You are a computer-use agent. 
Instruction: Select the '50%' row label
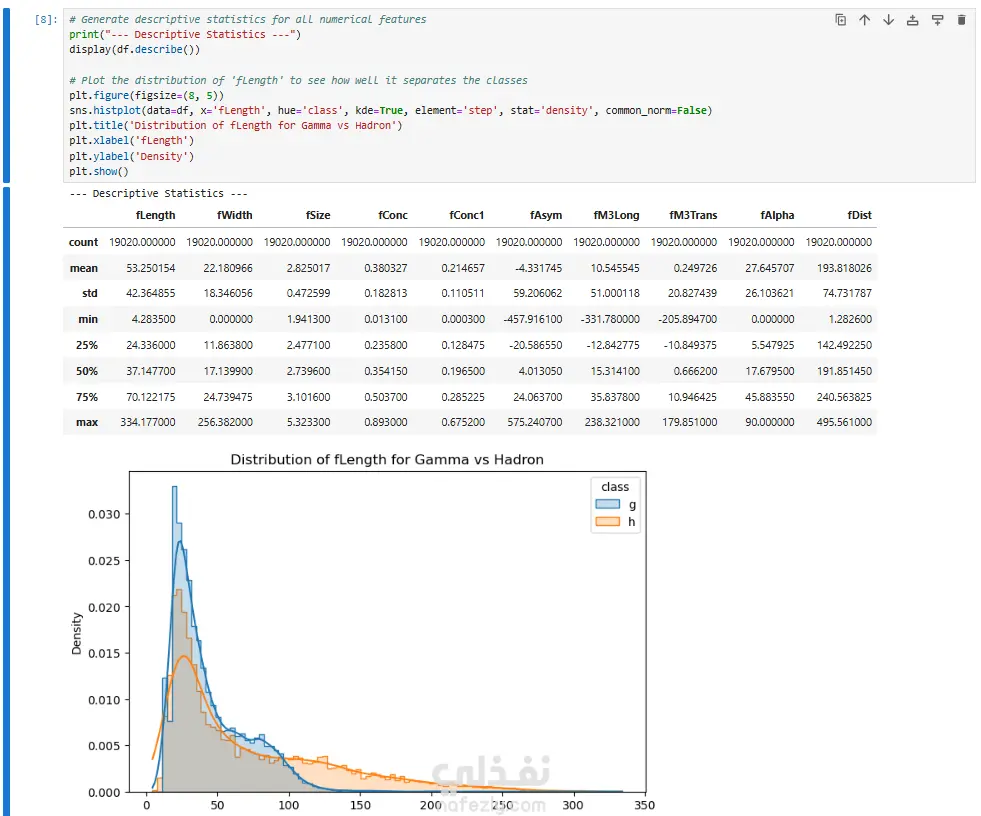tap(87, 371)
